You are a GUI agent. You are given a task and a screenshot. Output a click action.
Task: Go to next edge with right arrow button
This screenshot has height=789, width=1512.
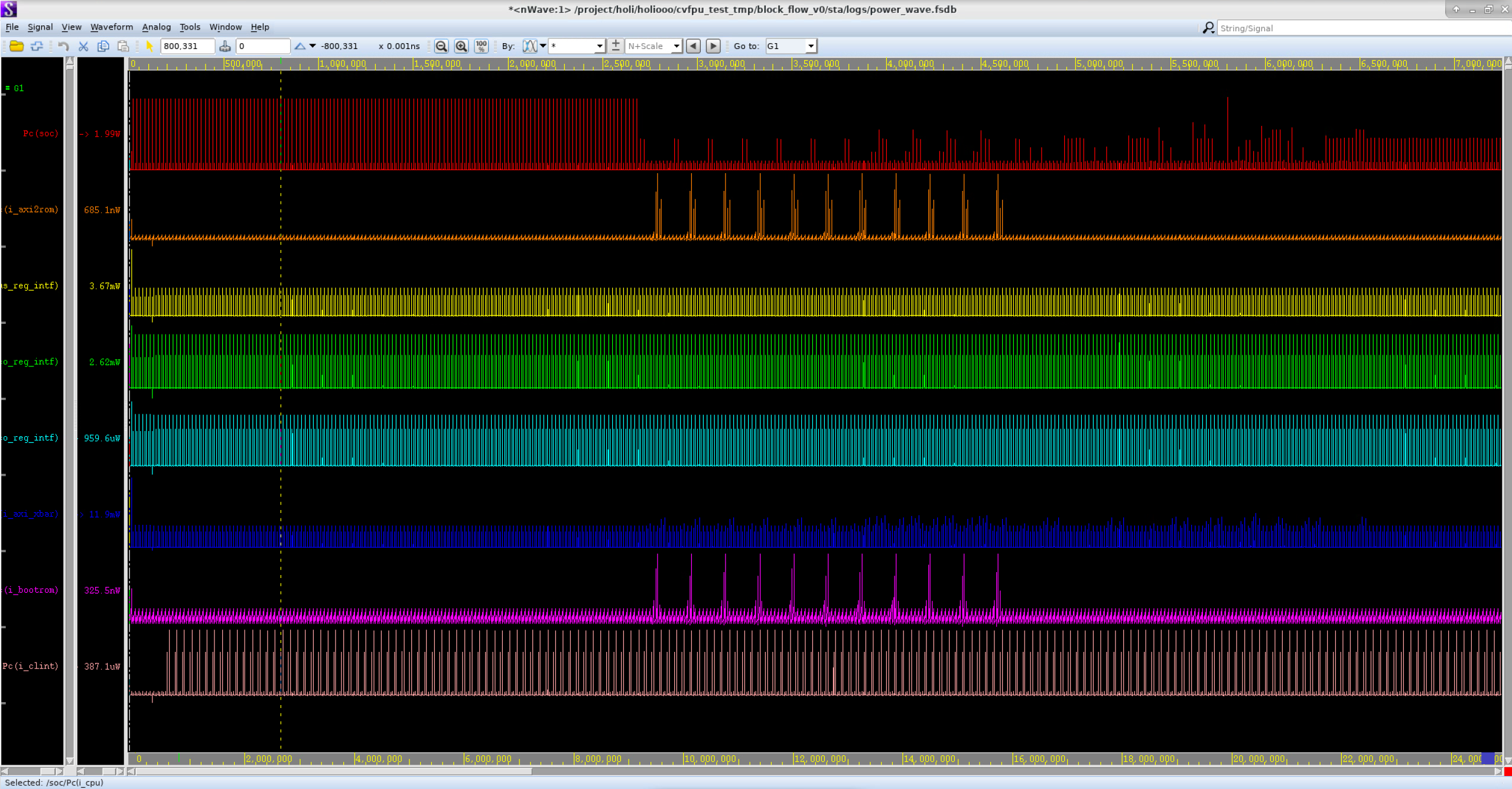713,46
